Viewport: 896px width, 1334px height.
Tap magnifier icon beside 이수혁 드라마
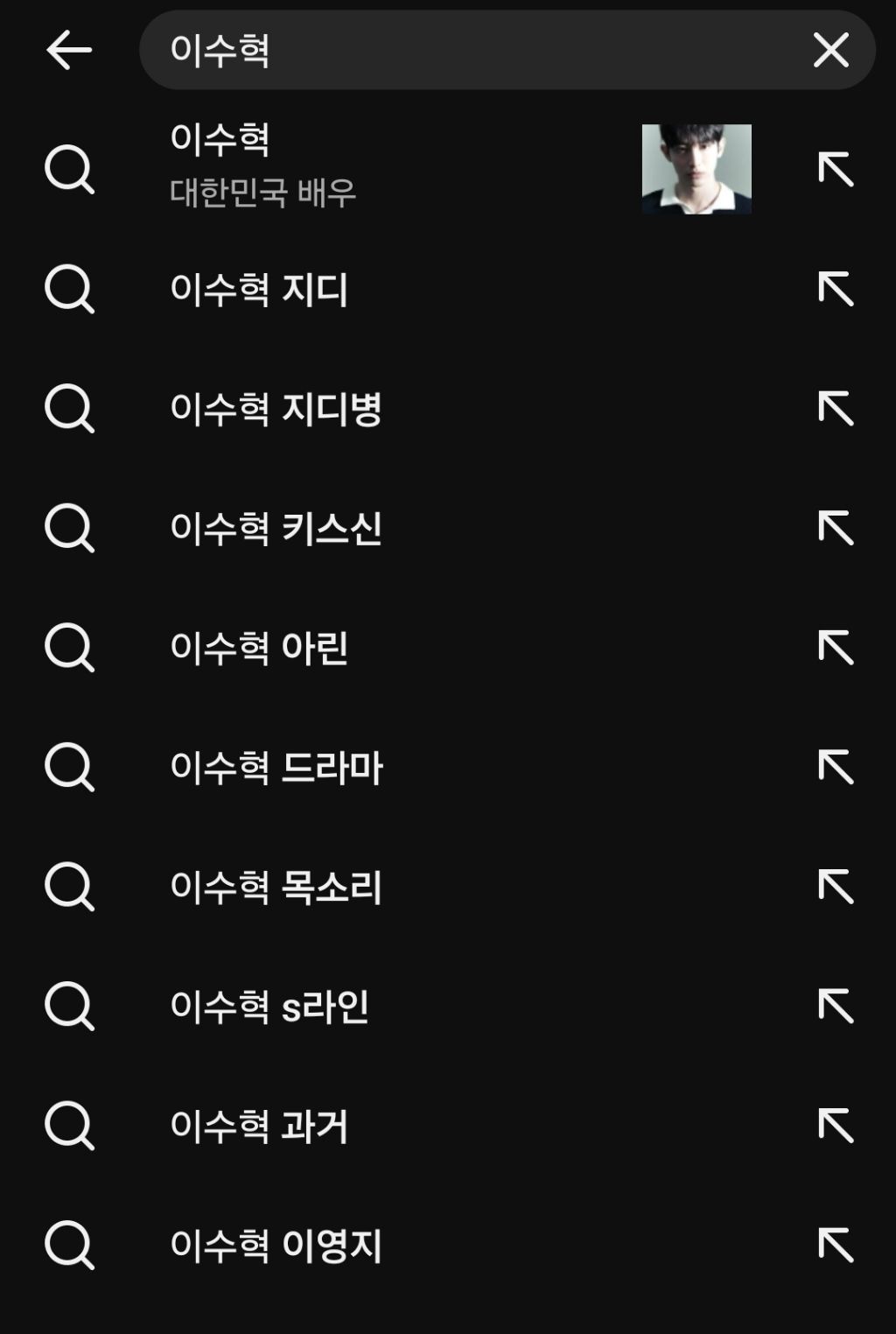coord(69,768)
